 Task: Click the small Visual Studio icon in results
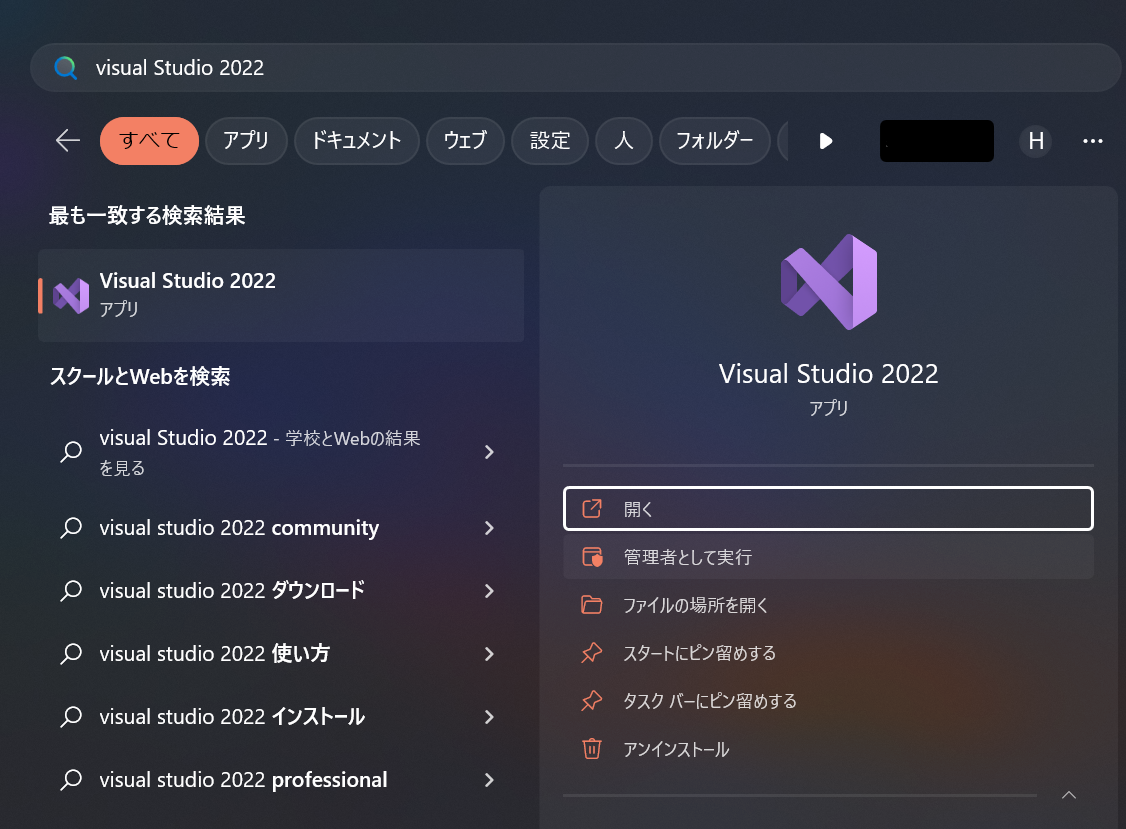(x=71, y=296)
